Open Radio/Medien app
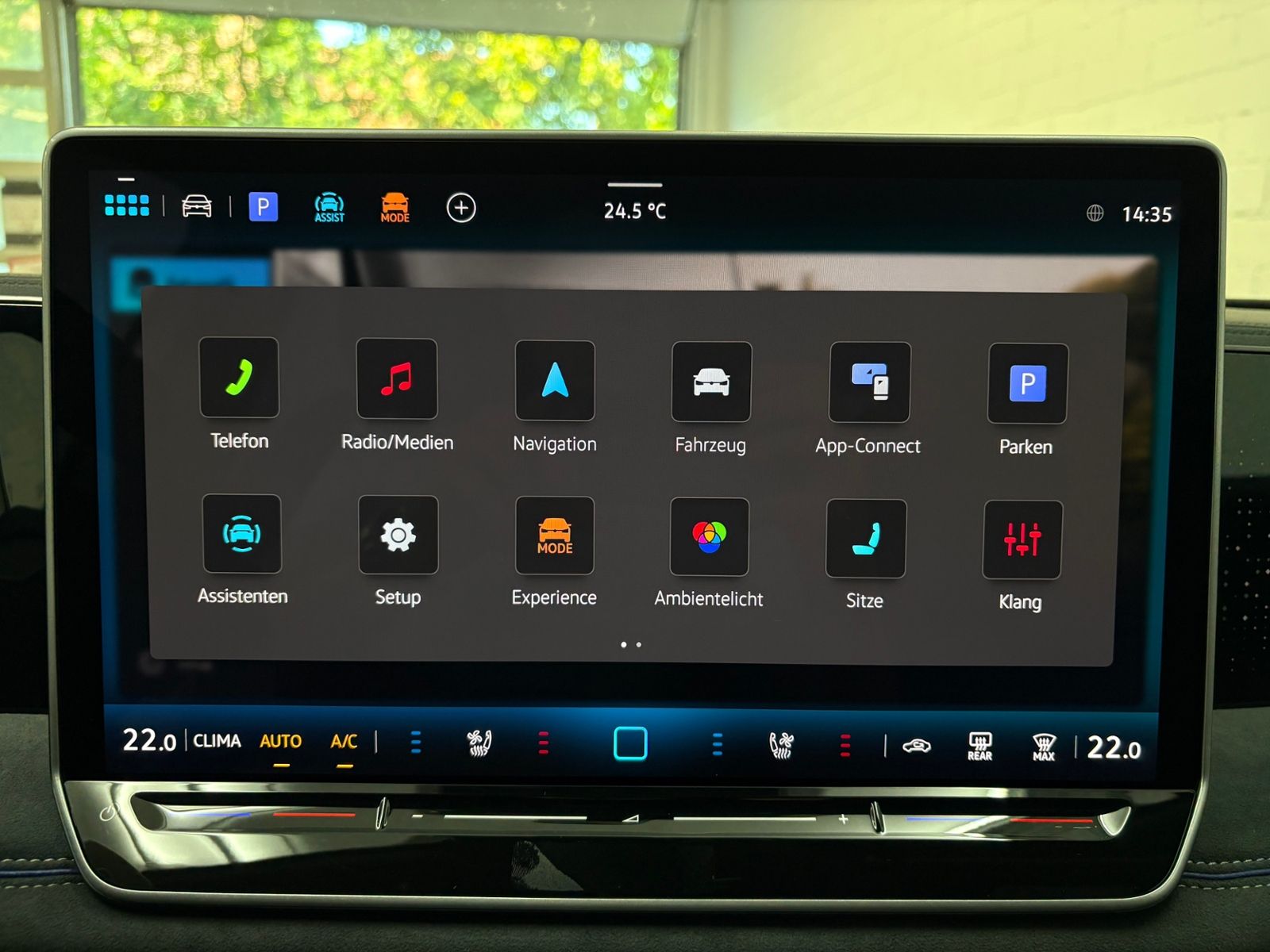 (397, 379)
